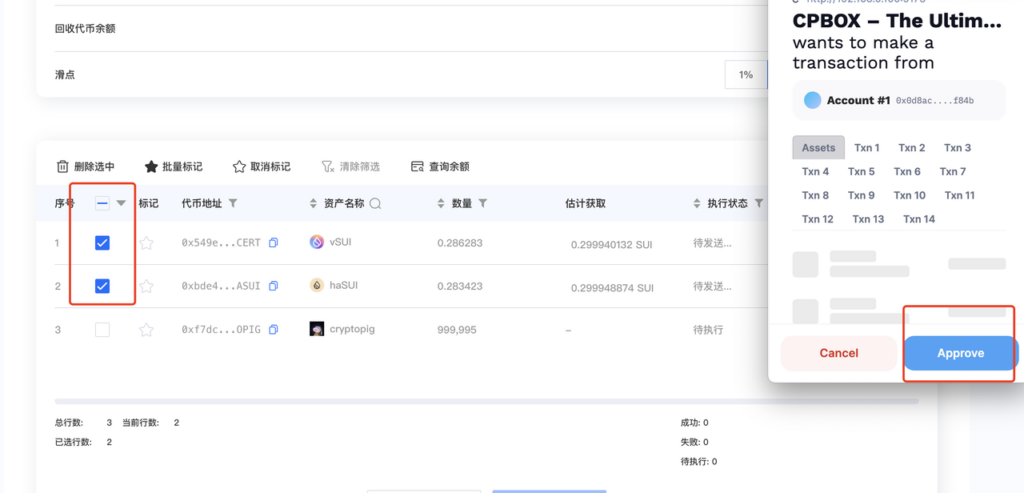Screen dimensions: 1024x493
Task: Copy the 0xf7dc...OPIG token address
Action: [274, 330]
